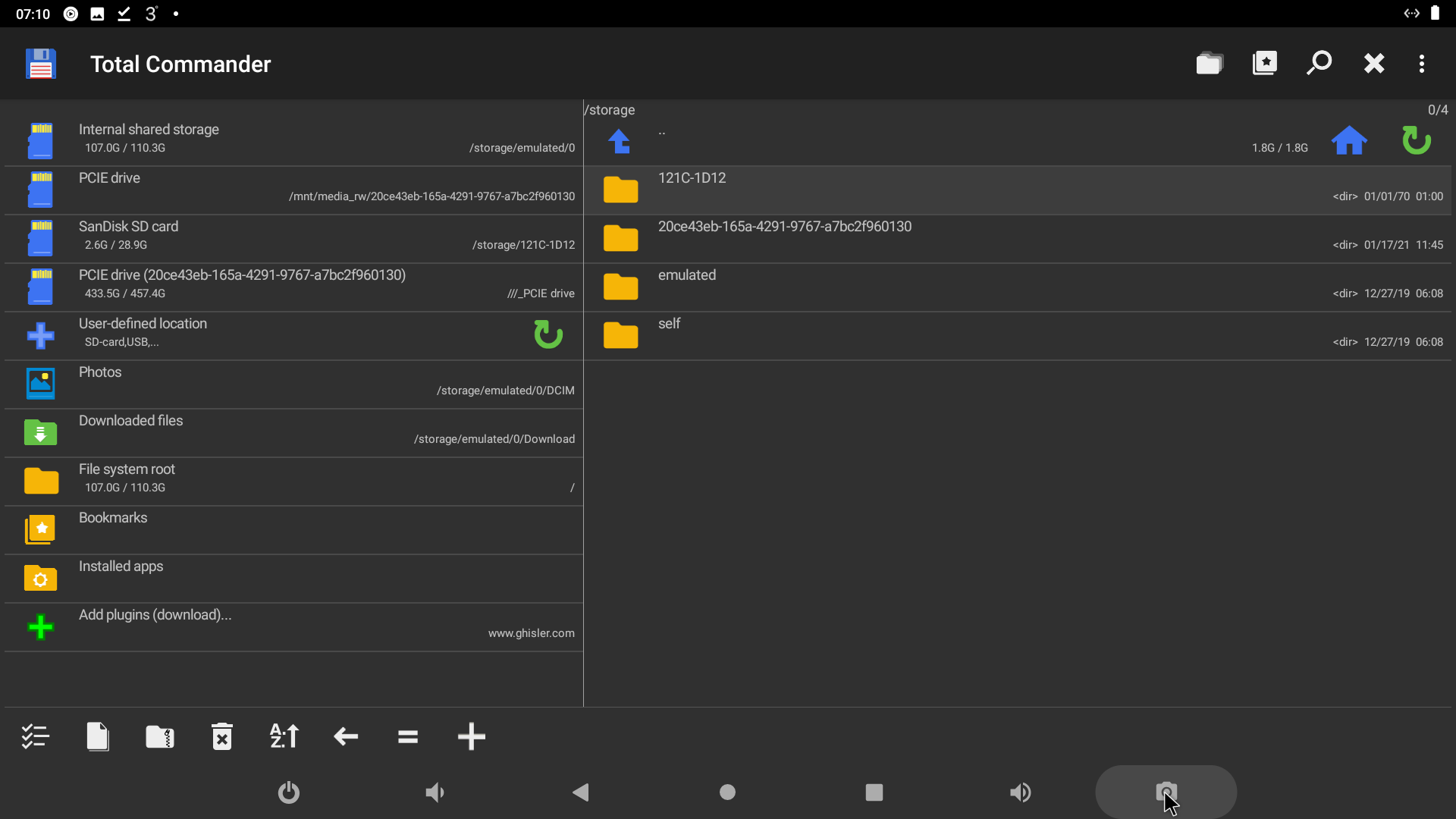
Task: Open Downloaded files location
Action: (293, 433)
